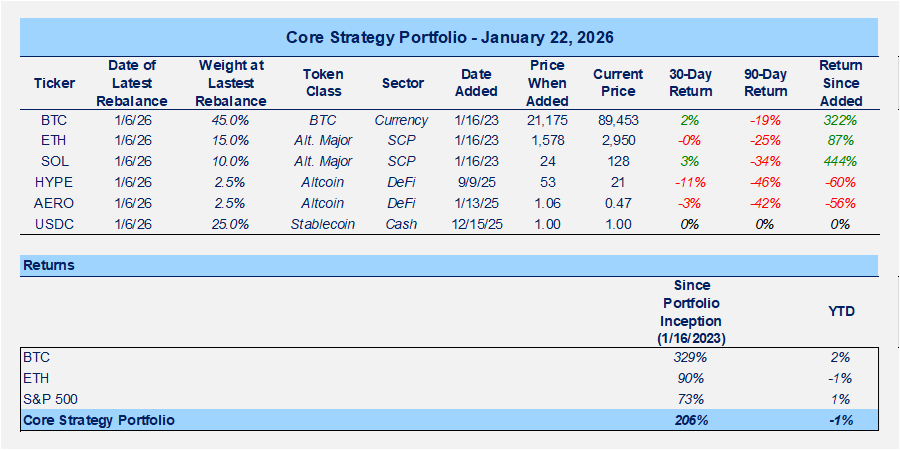Click the 45.0% weight cell for BTC
Image resolution: width=900 pixels, height=450 pixels.
point(232,120)
